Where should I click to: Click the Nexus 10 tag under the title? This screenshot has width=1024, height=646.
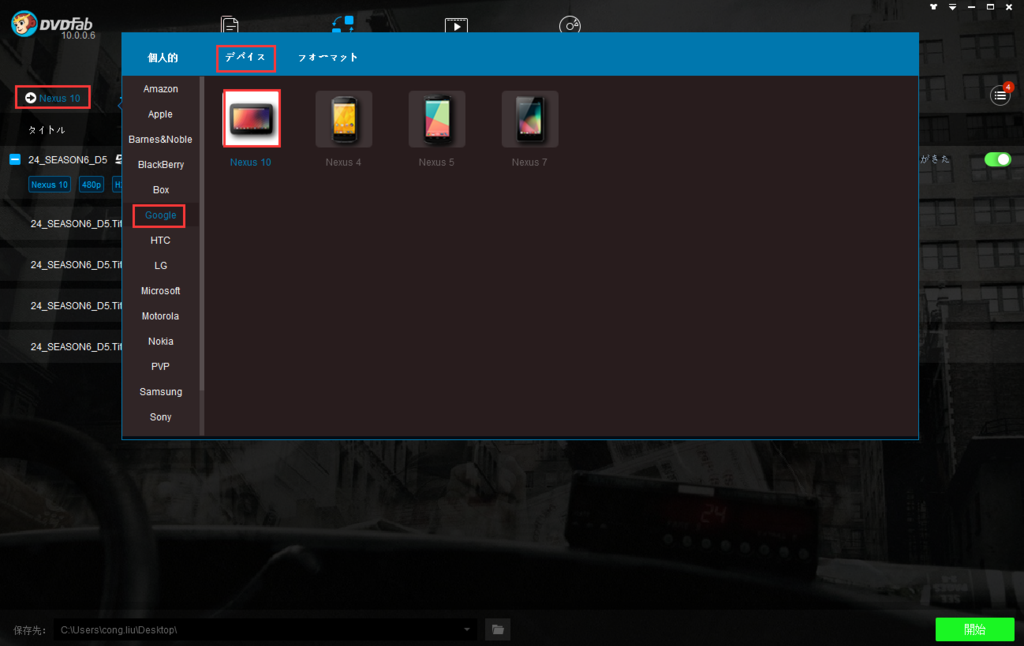click(50, 185)
